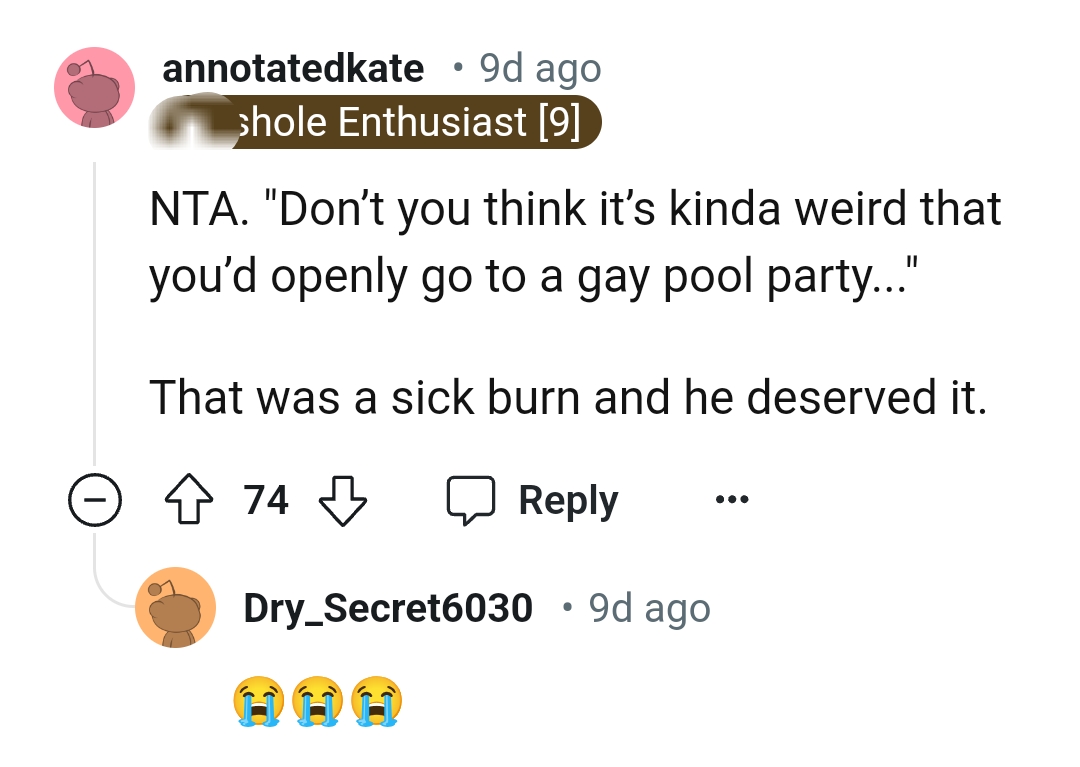Click the last crying emoji in the reply

pos(378,700)
